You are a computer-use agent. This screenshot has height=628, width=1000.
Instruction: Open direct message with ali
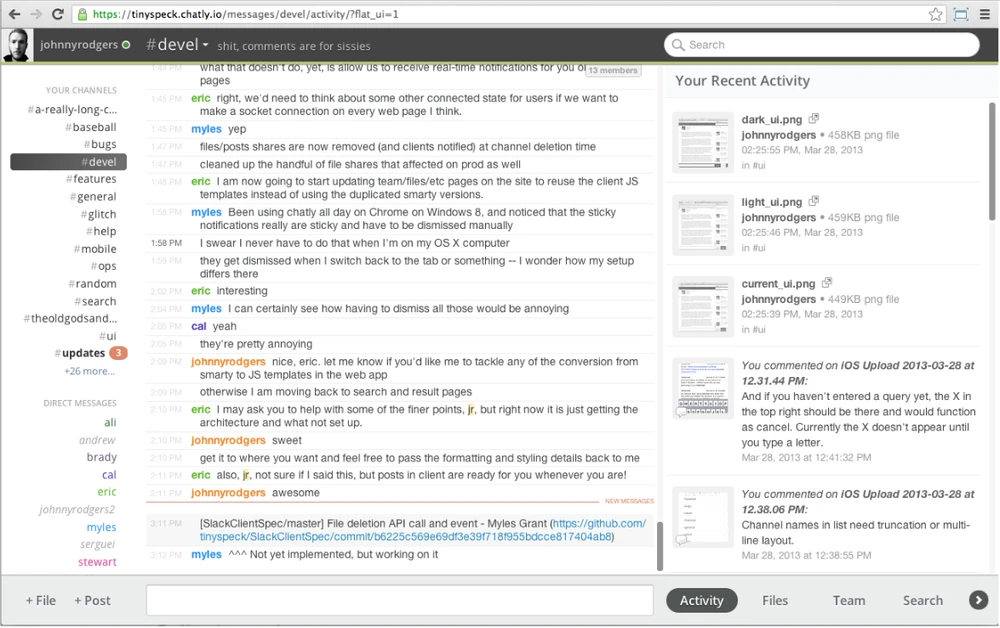(x=110, y=422)
